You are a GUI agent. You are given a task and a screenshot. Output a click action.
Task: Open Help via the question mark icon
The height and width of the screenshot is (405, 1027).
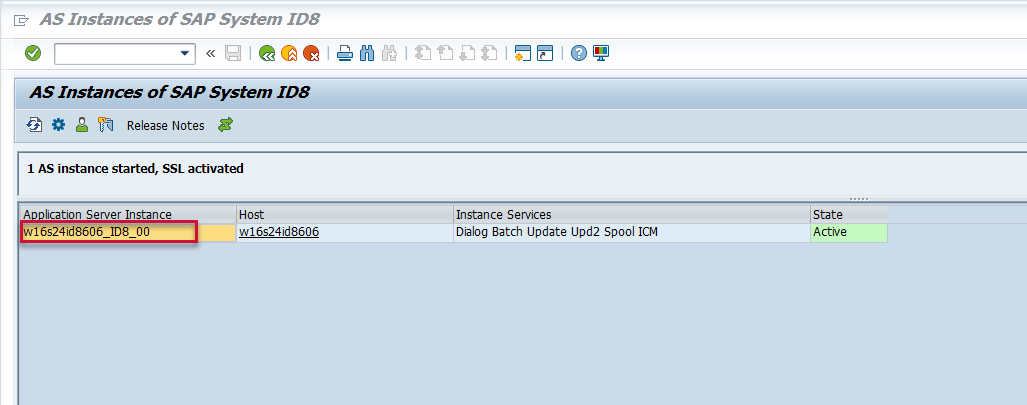(x=578, y=53)
